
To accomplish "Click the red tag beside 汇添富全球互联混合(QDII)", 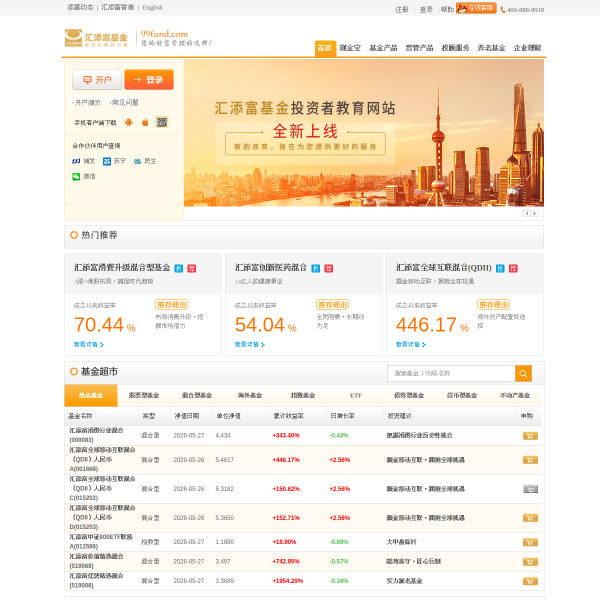I will [513, 269].
